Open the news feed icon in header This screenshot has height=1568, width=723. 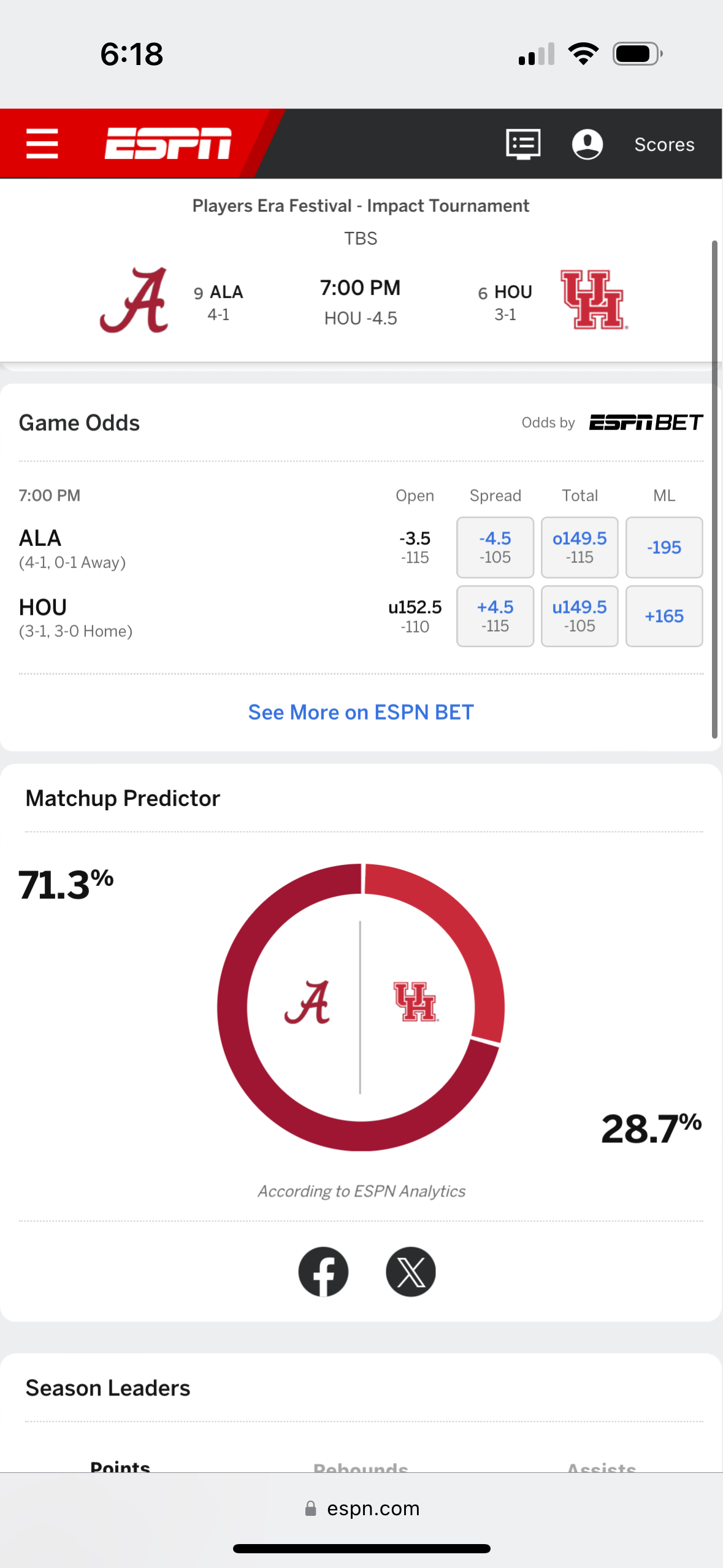click(x=523, y=144)
